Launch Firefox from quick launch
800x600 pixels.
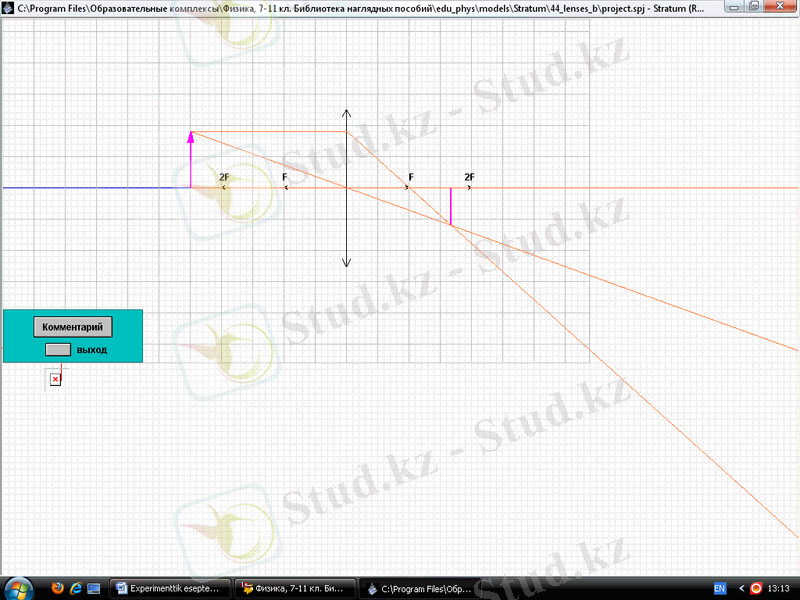56,589
